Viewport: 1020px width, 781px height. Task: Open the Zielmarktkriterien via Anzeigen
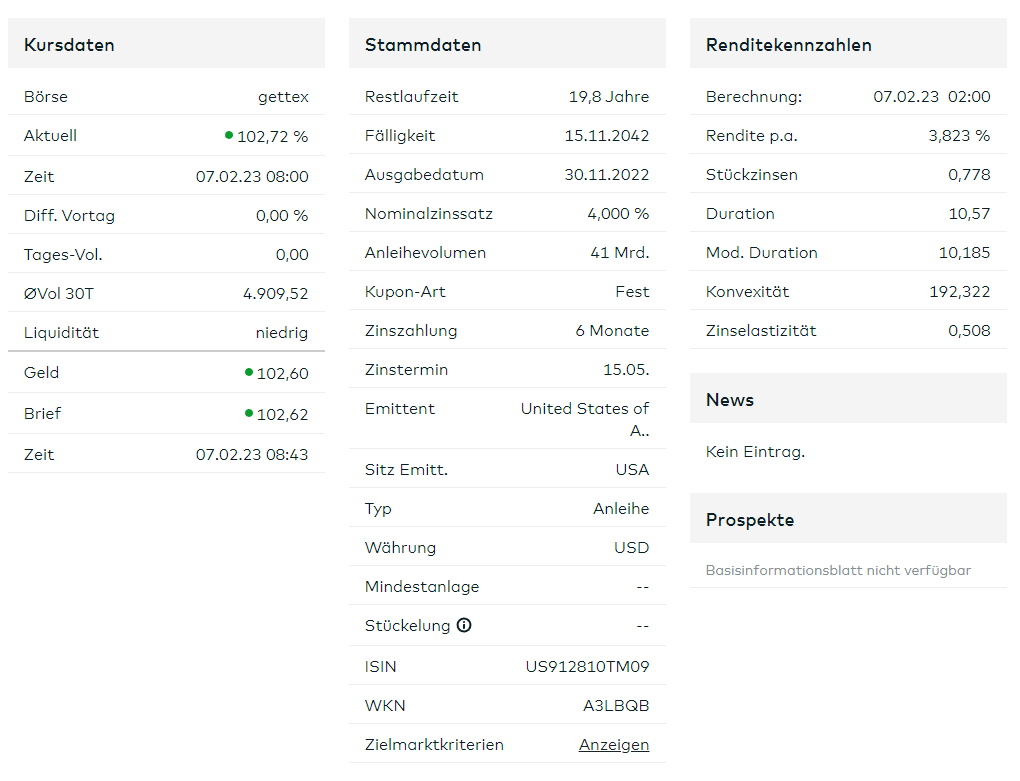click(613, 744)
